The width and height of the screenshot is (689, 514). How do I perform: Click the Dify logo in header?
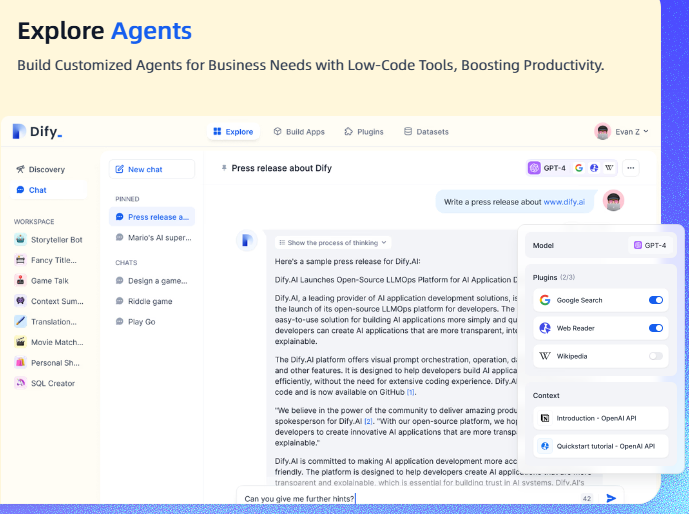coord(37,132)
